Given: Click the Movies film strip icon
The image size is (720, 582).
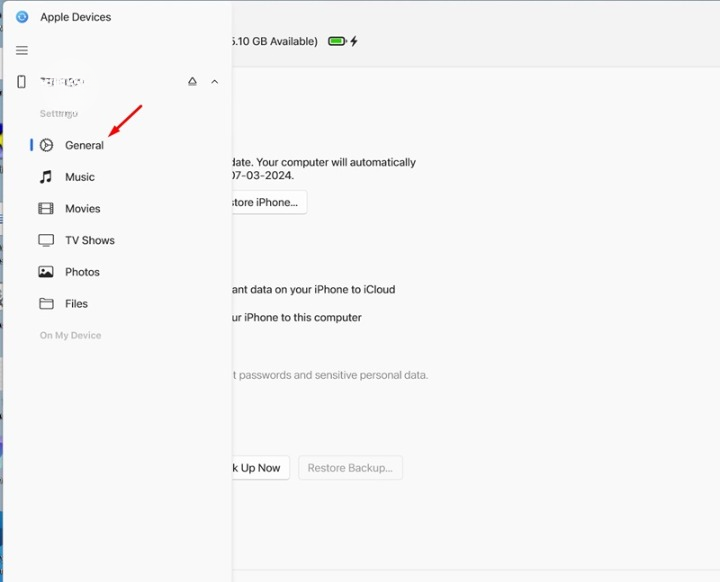Looking at the screenshot, I should click(45, 209).
